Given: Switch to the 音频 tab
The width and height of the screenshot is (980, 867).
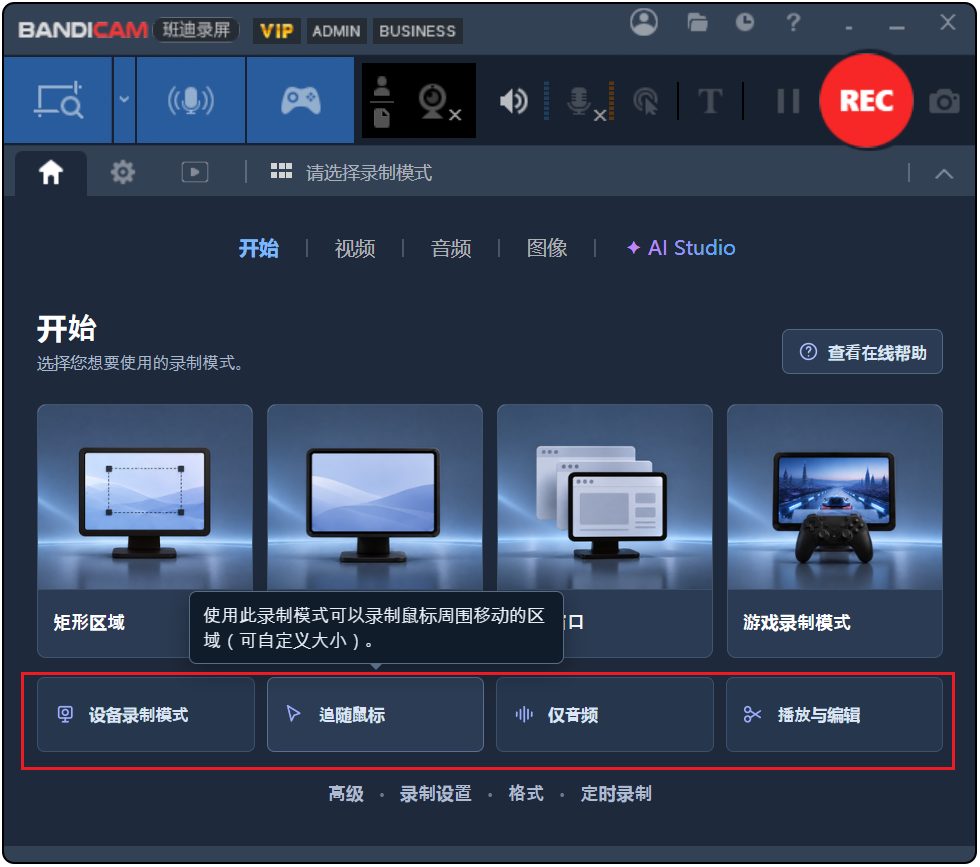Looking at the screenshot, I should tap(451, 248).
